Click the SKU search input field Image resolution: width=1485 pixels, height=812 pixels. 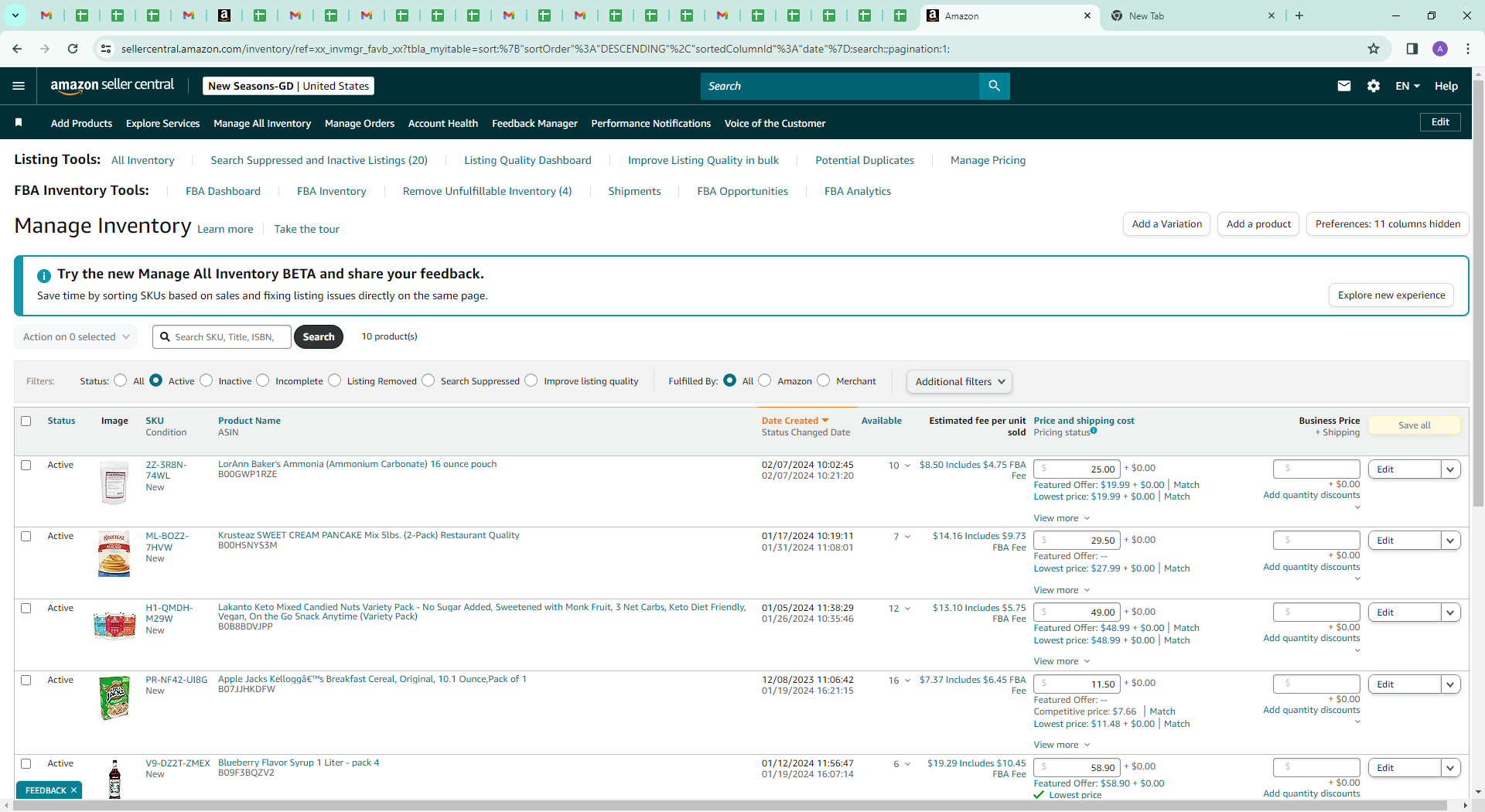point(222,337)
